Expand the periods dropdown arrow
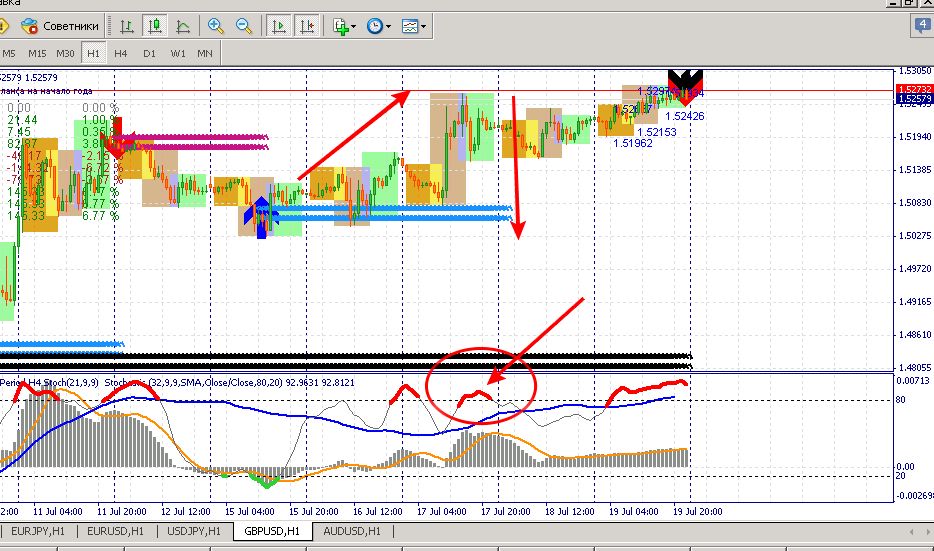Image resolution: width=934 pixels, height=551 pixels. coord(388,27)
